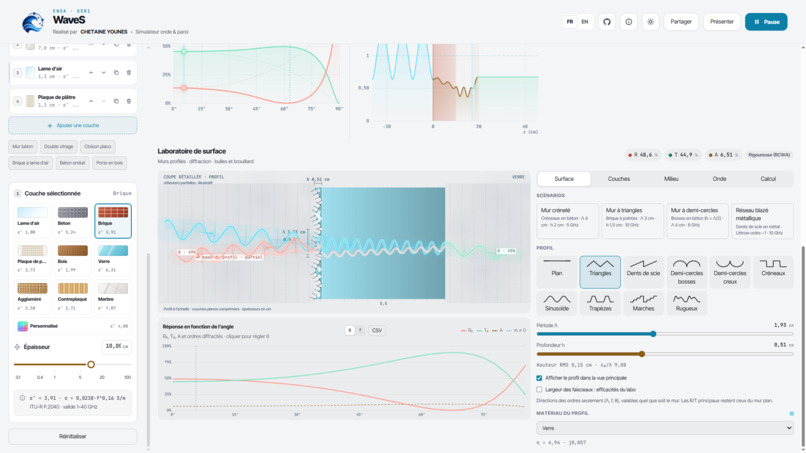Choose the Marbre material tile
The width and height of the screenshot is (806, 453).
click(x=113, y=297)
